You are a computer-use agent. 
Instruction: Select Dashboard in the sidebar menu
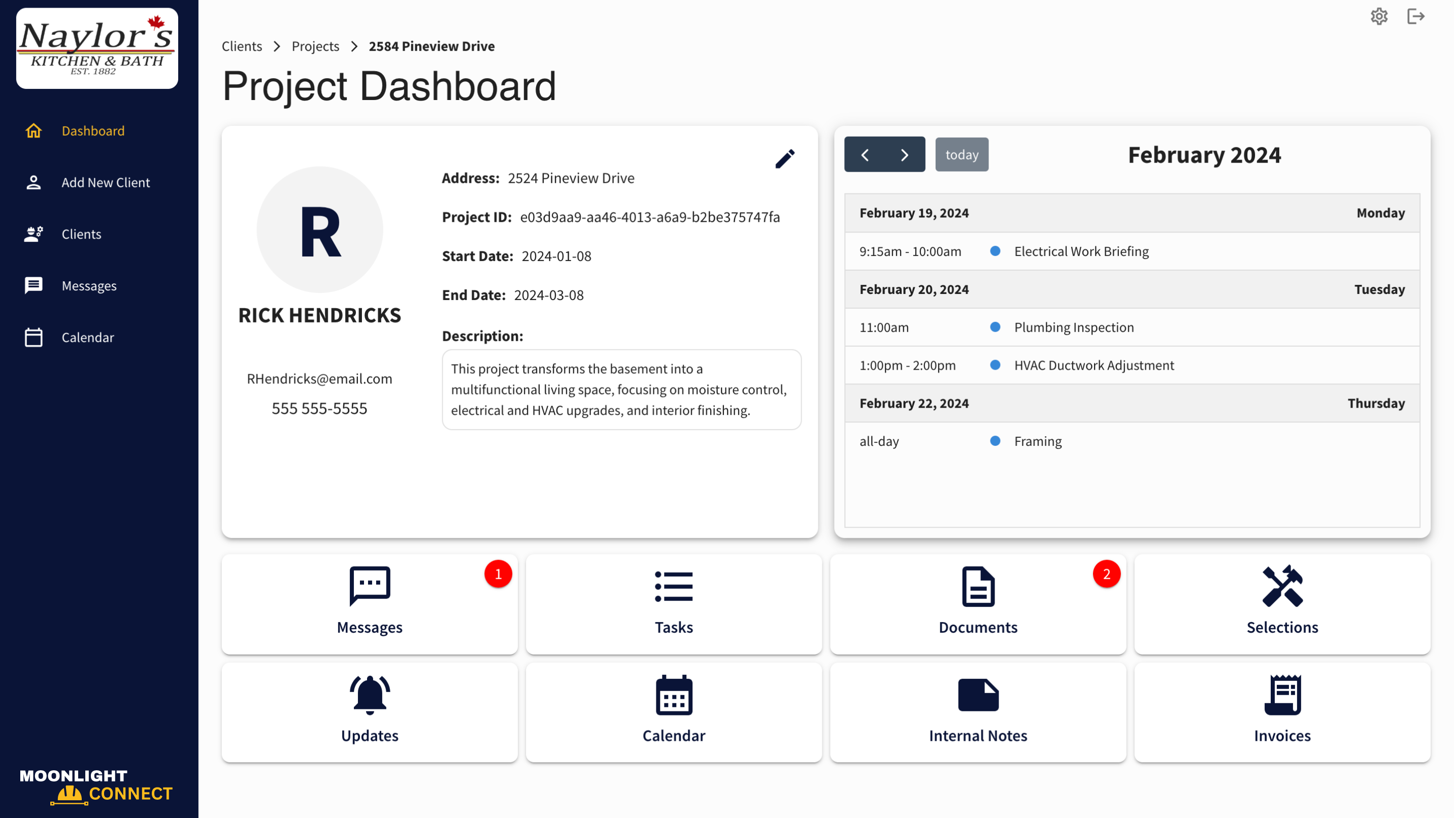click(x=93, y=130)
